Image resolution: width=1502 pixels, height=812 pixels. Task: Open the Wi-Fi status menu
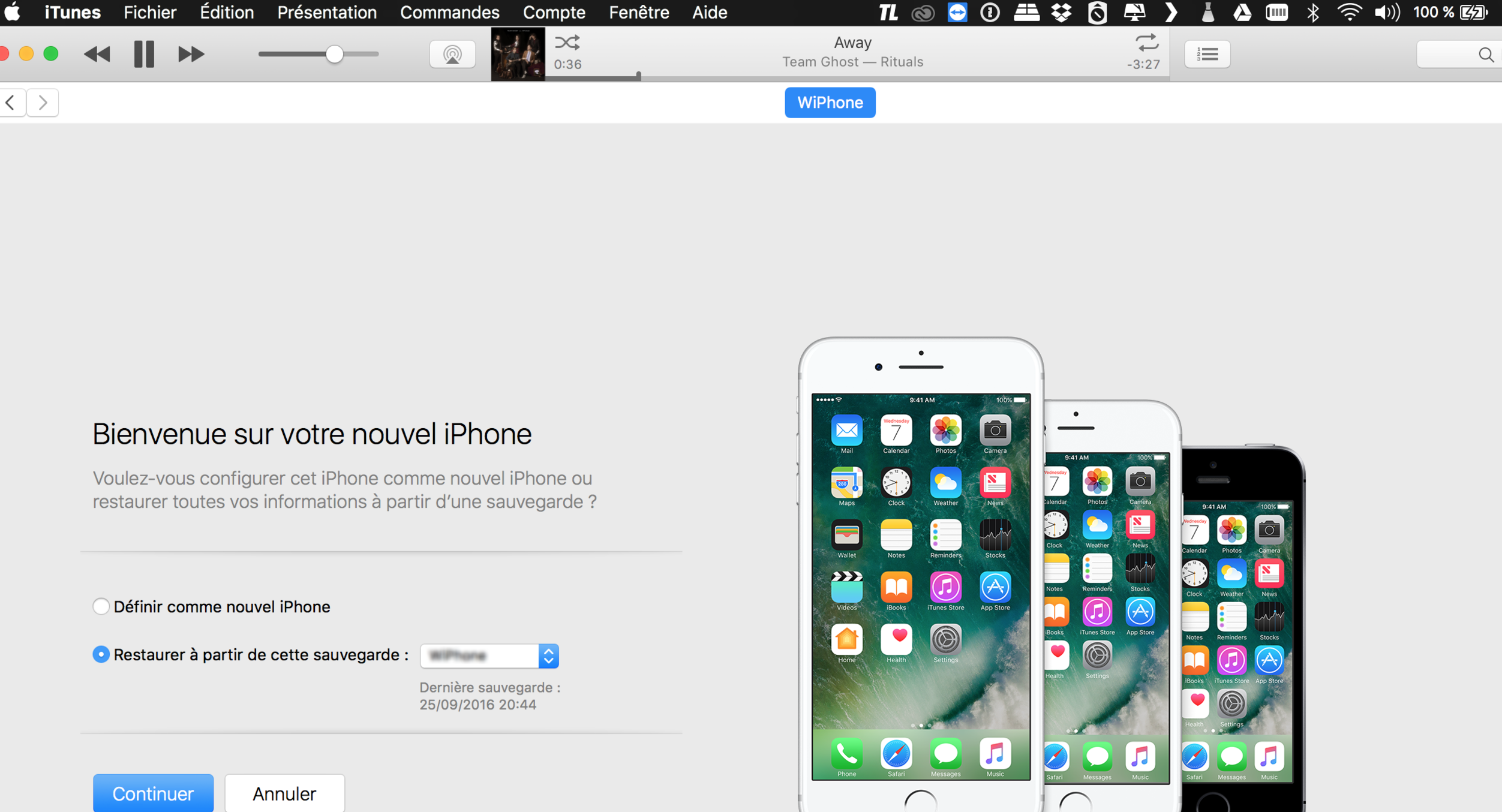click(1349, 12)
